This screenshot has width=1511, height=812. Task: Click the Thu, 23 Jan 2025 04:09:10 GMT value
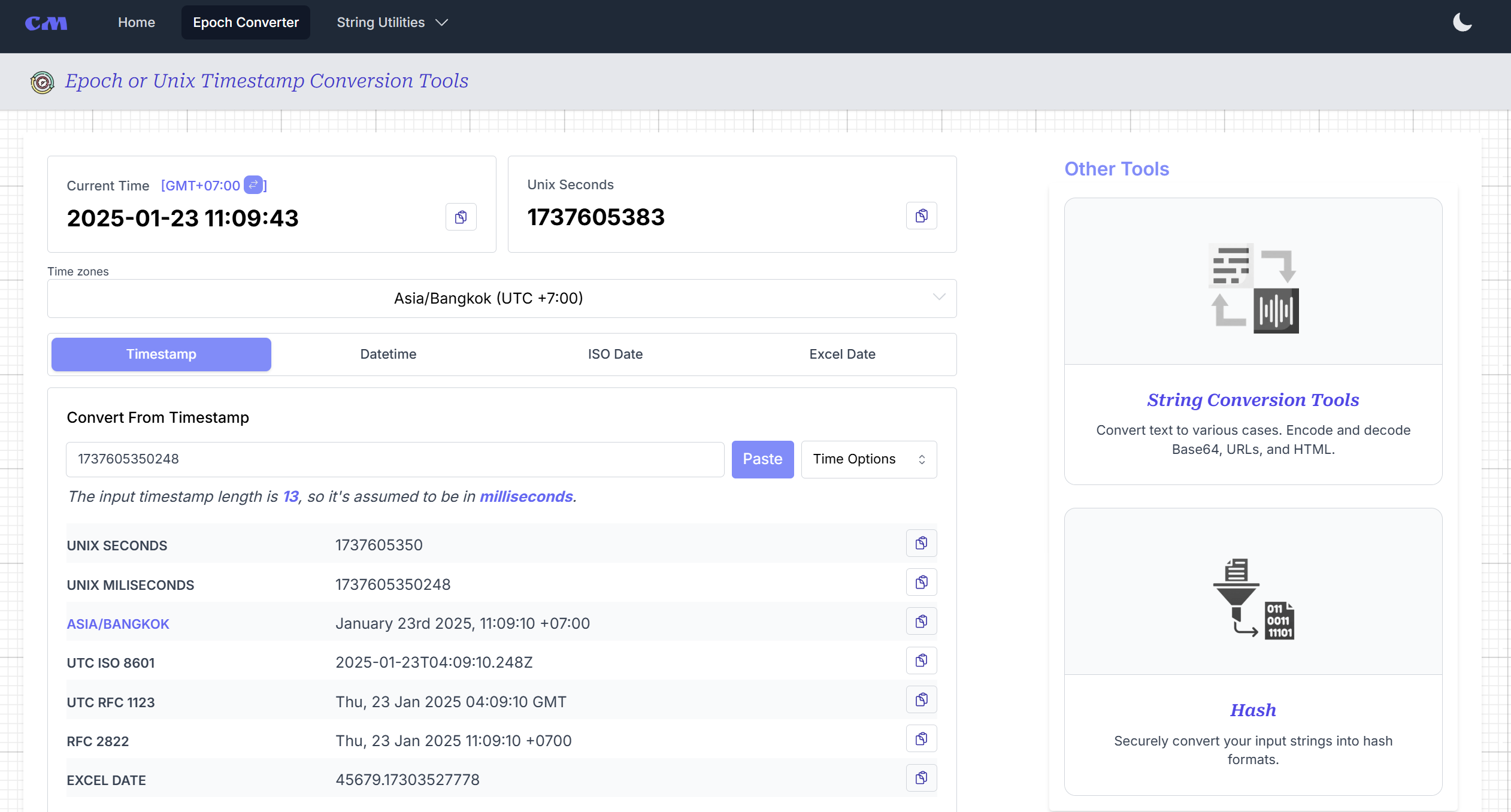point(451,702)
